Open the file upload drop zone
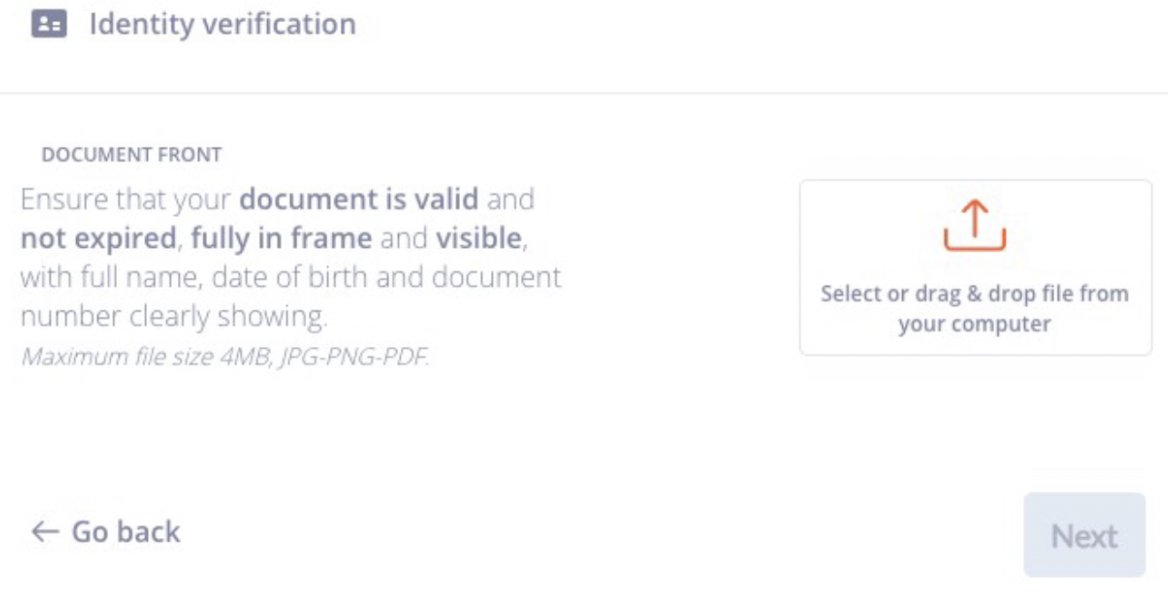This screenshot has width=1168, height=592. tap(975, 267)
